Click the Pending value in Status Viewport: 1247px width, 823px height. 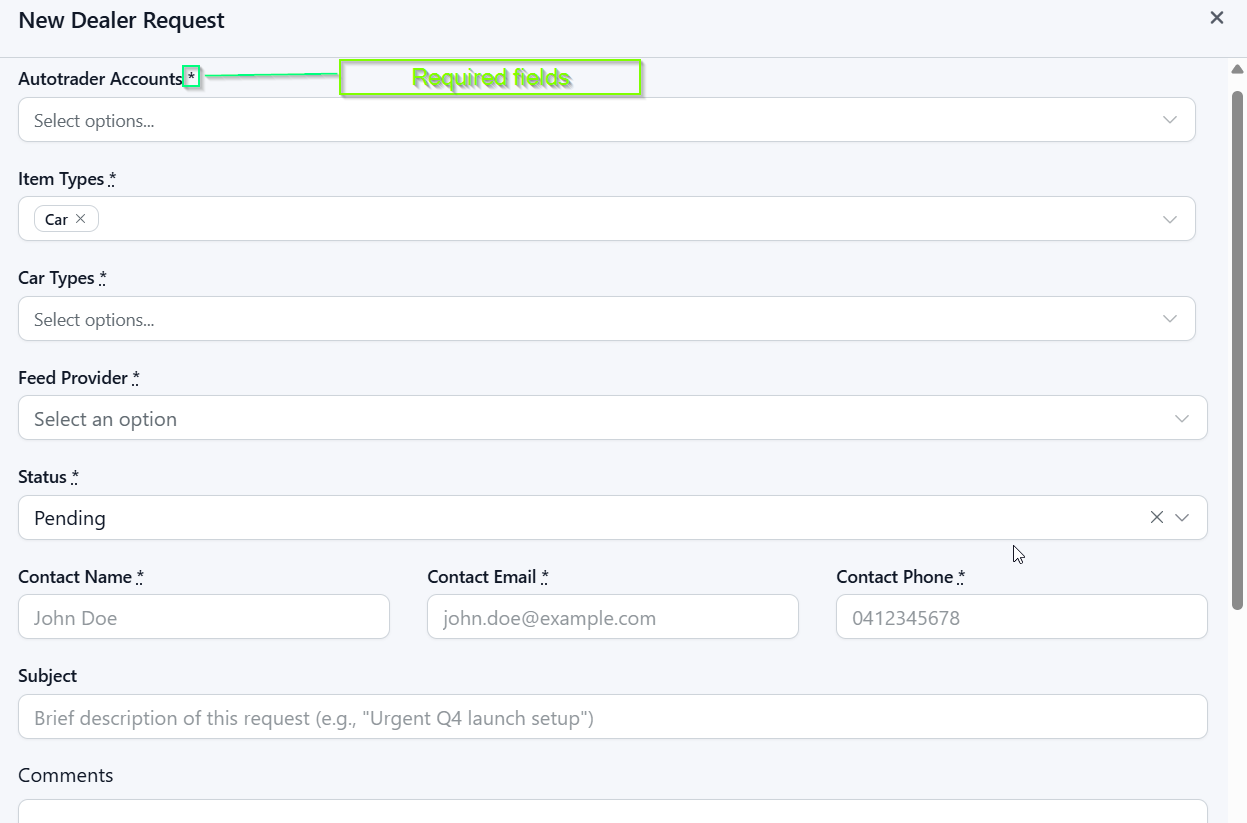click(x=70, y=518)
